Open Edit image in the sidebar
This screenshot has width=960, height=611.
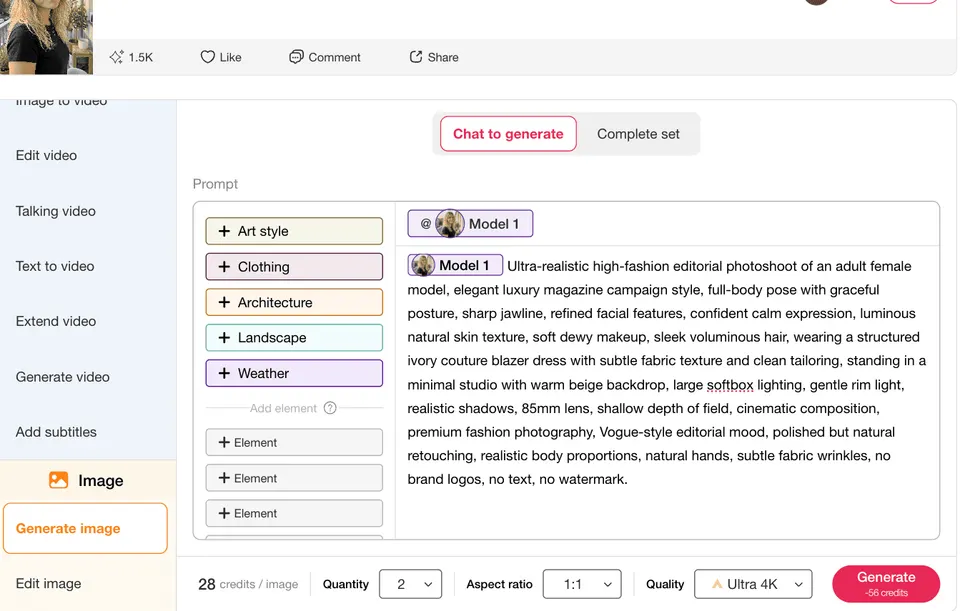click(x=48, y=584)
